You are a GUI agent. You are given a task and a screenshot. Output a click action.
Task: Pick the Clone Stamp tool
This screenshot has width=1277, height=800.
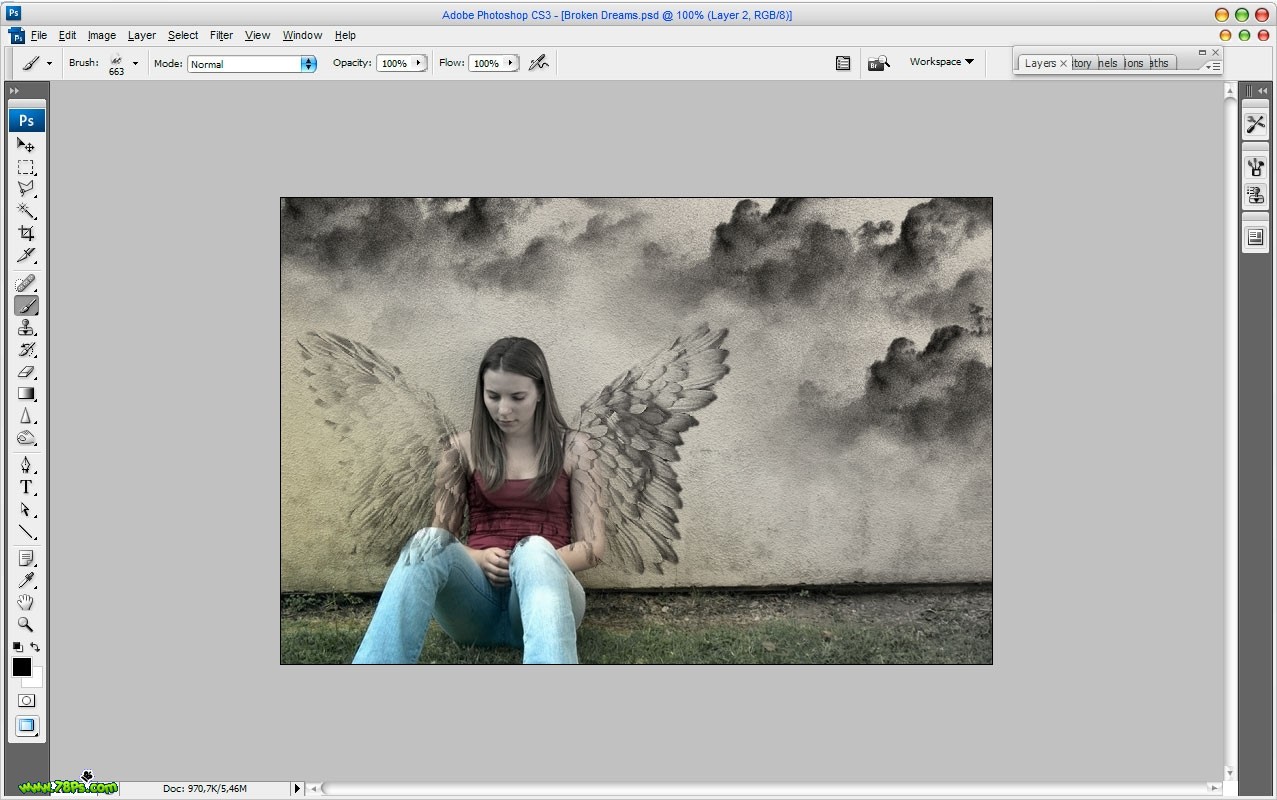(x=26, y=328)
